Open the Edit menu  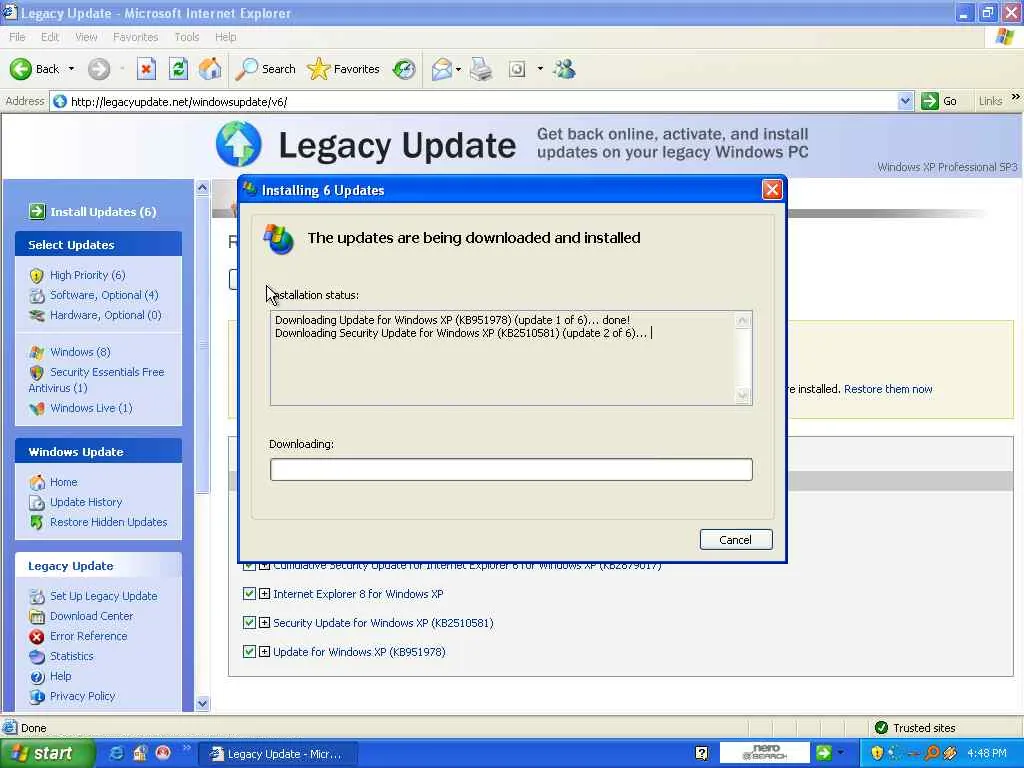click(x=50, y=37)
